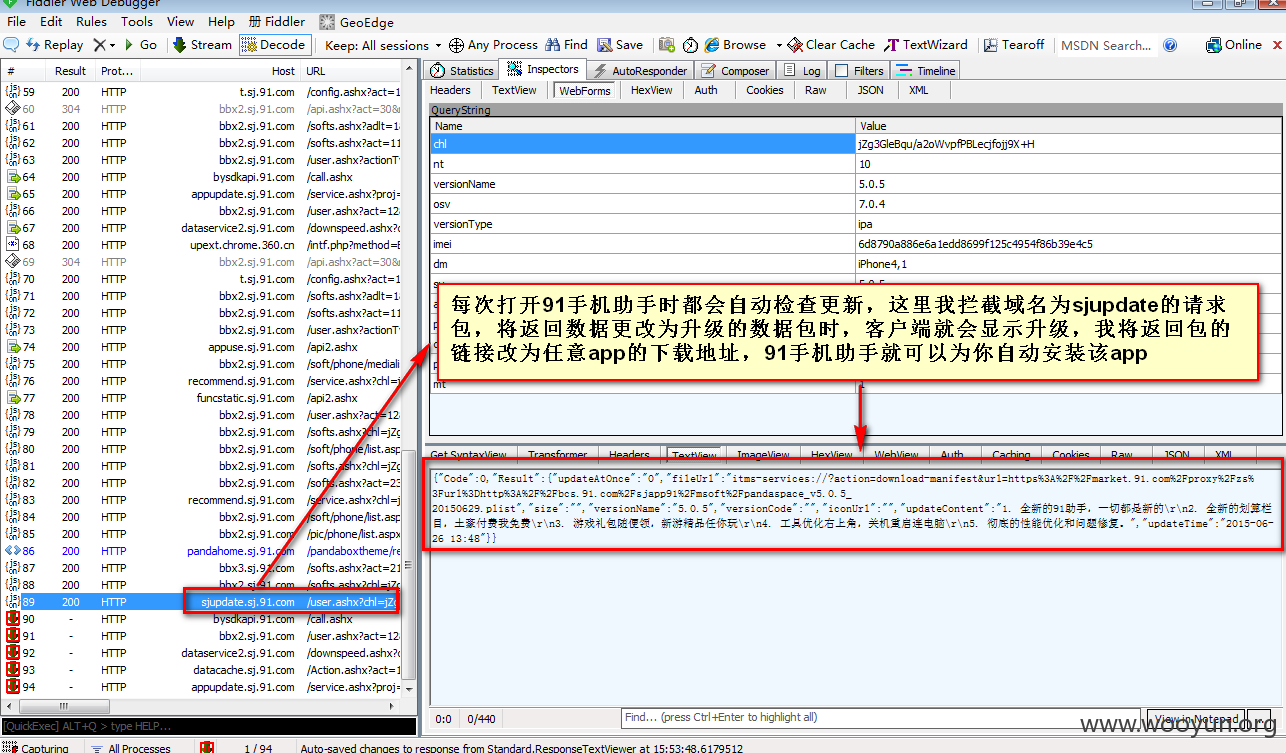
Task: Switch to the Statistics tab
Action: [x=461, y=71]
